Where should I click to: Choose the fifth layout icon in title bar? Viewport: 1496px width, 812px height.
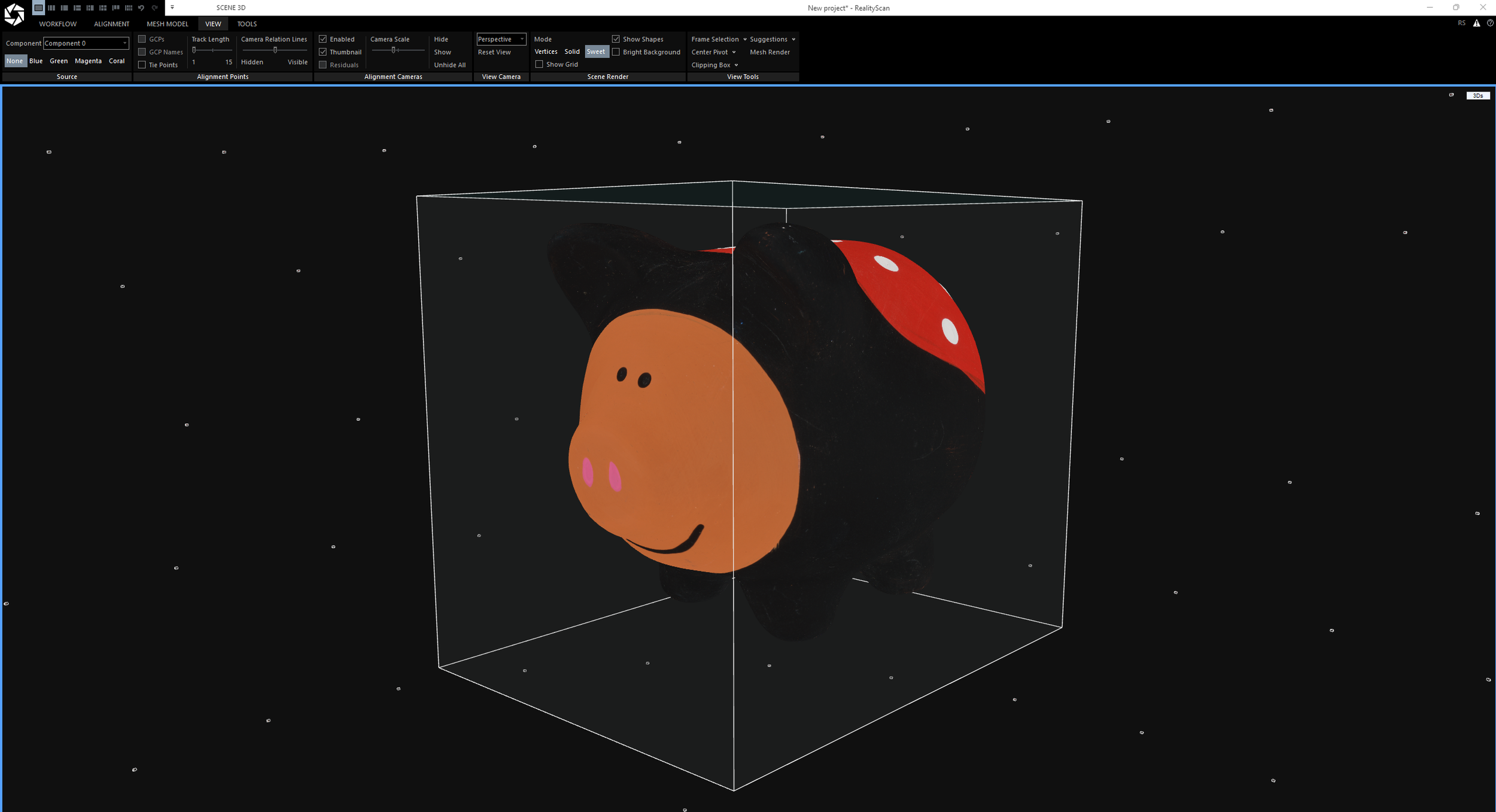pyautogui.click(x=90, y=8)
